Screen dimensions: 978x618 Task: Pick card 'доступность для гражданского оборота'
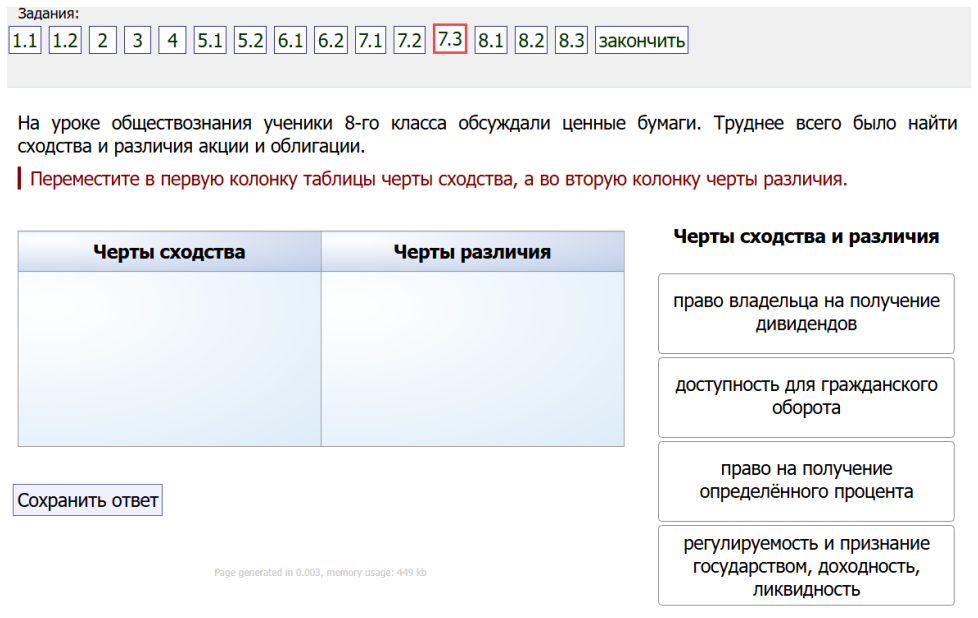[806, 397]
